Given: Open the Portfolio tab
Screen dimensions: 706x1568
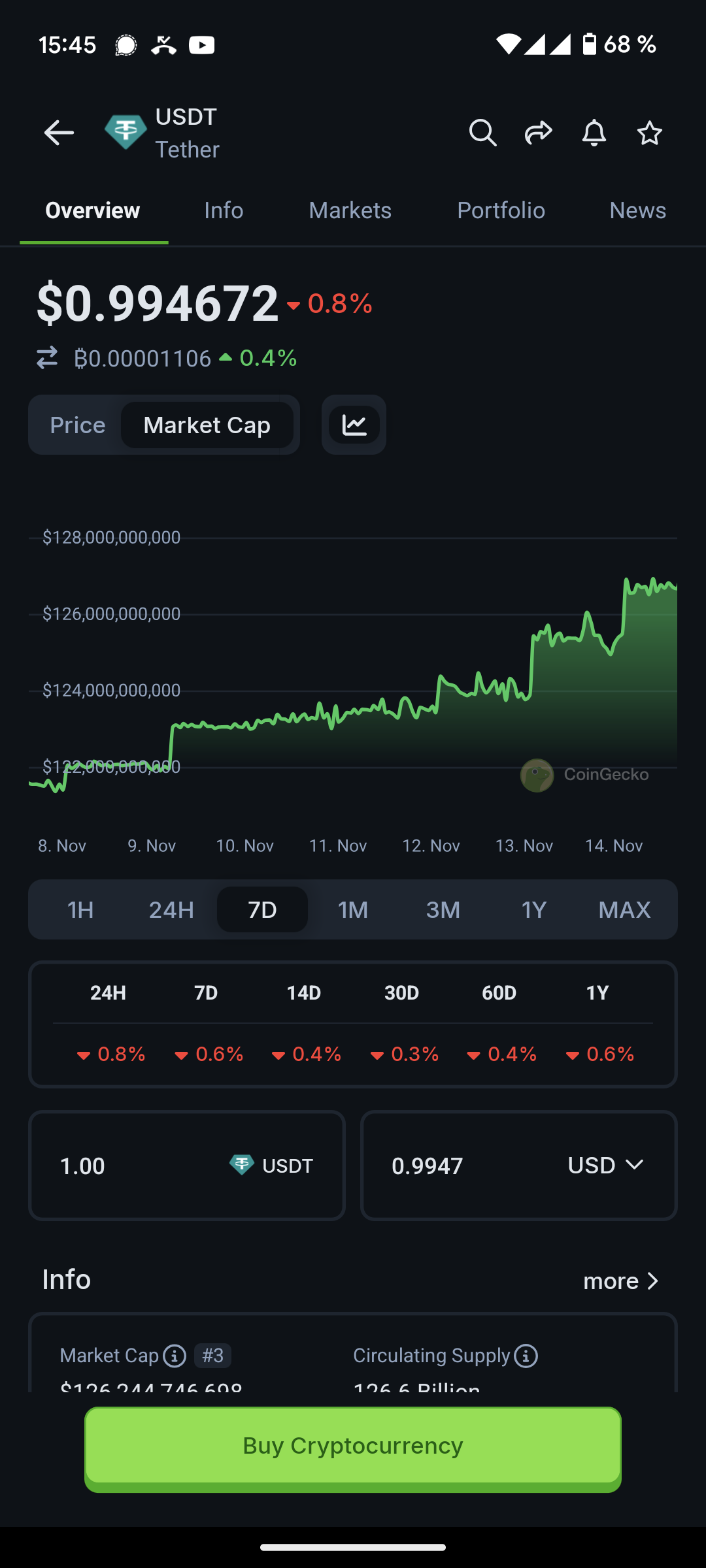Looking at the screenshot, I should [x=501, y=210].
